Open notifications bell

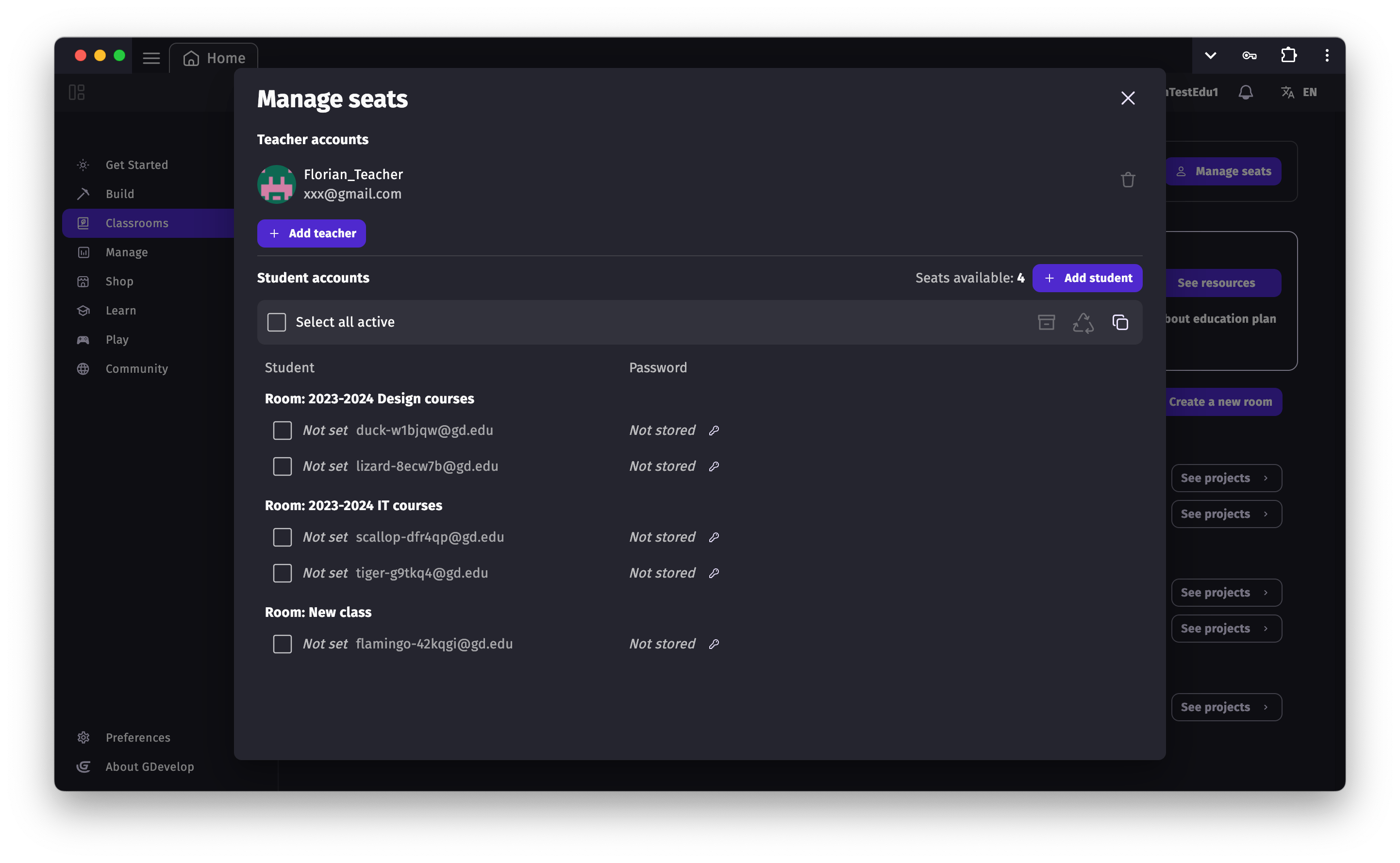click(x=1245, y=92)
